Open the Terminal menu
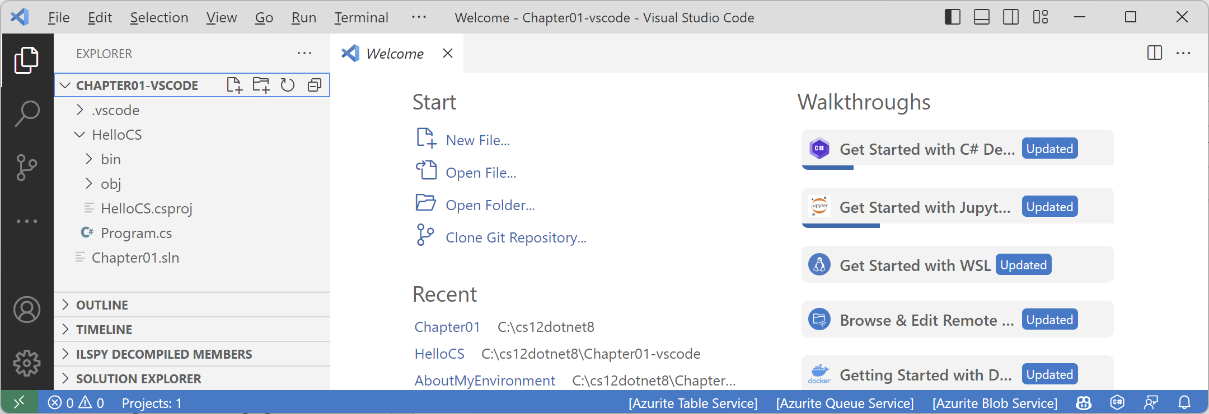Viewport: 1209px width, 414px height. click(x=362, y=17)
